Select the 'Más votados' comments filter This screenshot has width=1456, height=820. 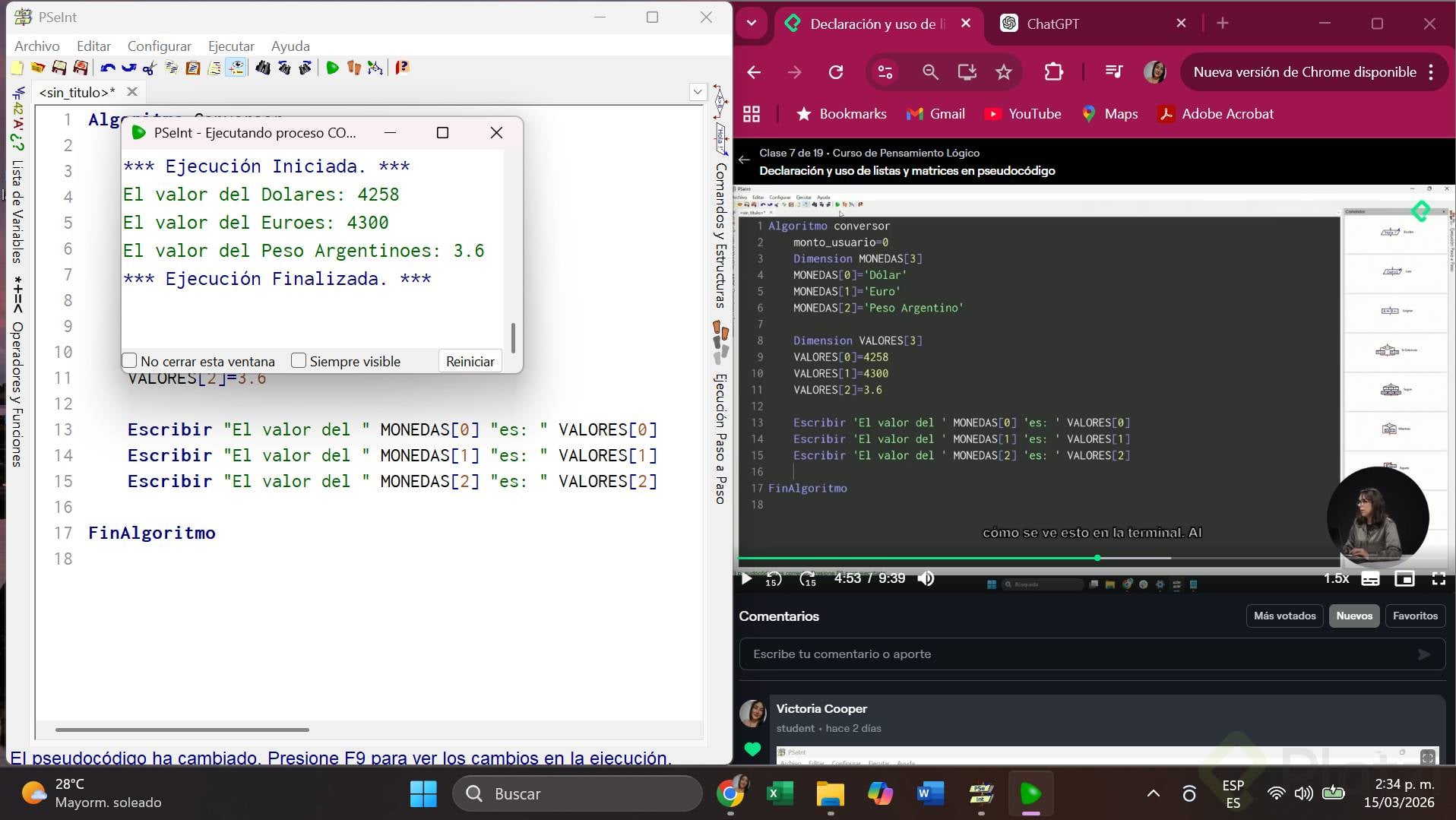1284,616
